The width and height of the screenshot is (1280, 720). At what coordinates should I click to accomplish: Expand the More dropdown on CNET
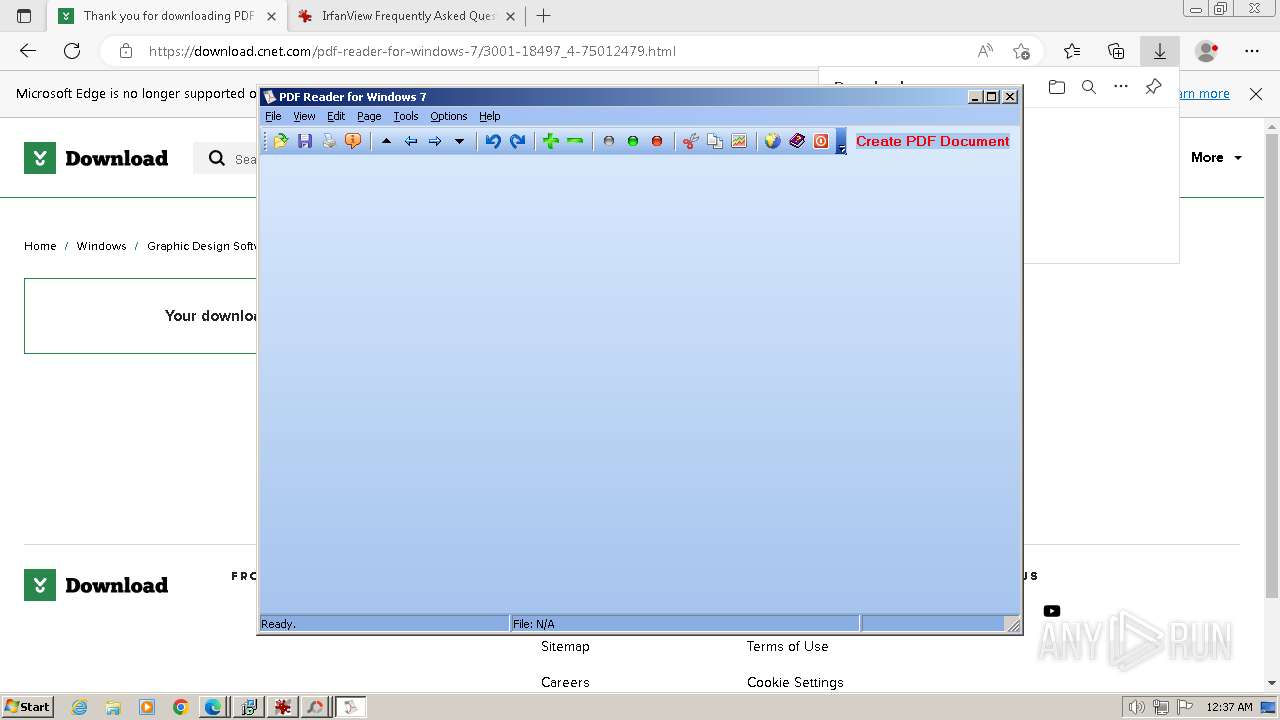[x=1216, y=157]
